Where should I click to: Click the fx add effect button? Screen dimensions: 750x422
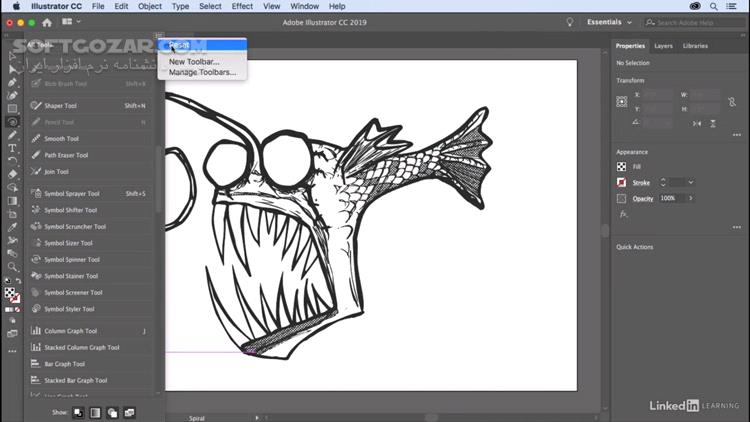tap(623, 214)
